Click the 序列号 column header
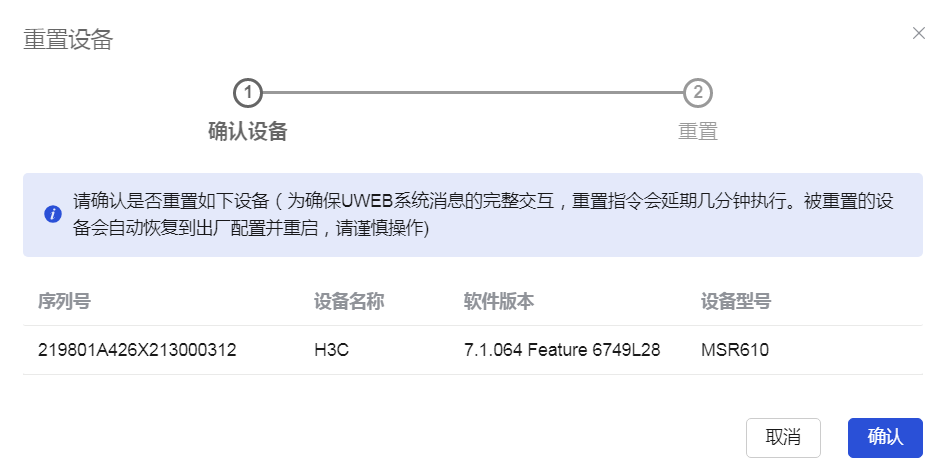 click(64, 302)
